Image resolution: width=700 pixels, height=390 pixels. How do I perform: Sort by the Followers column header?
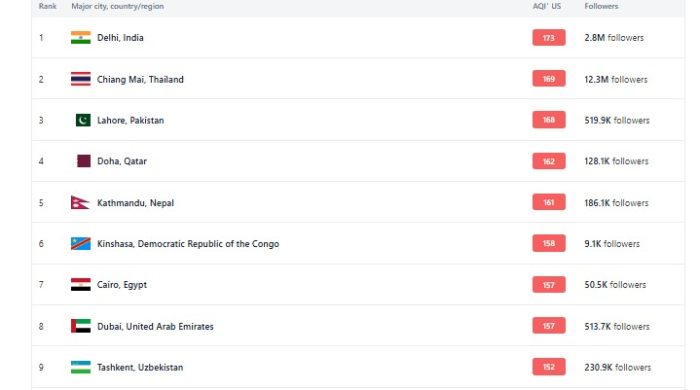pyautogui.click(x=601, y=6)
